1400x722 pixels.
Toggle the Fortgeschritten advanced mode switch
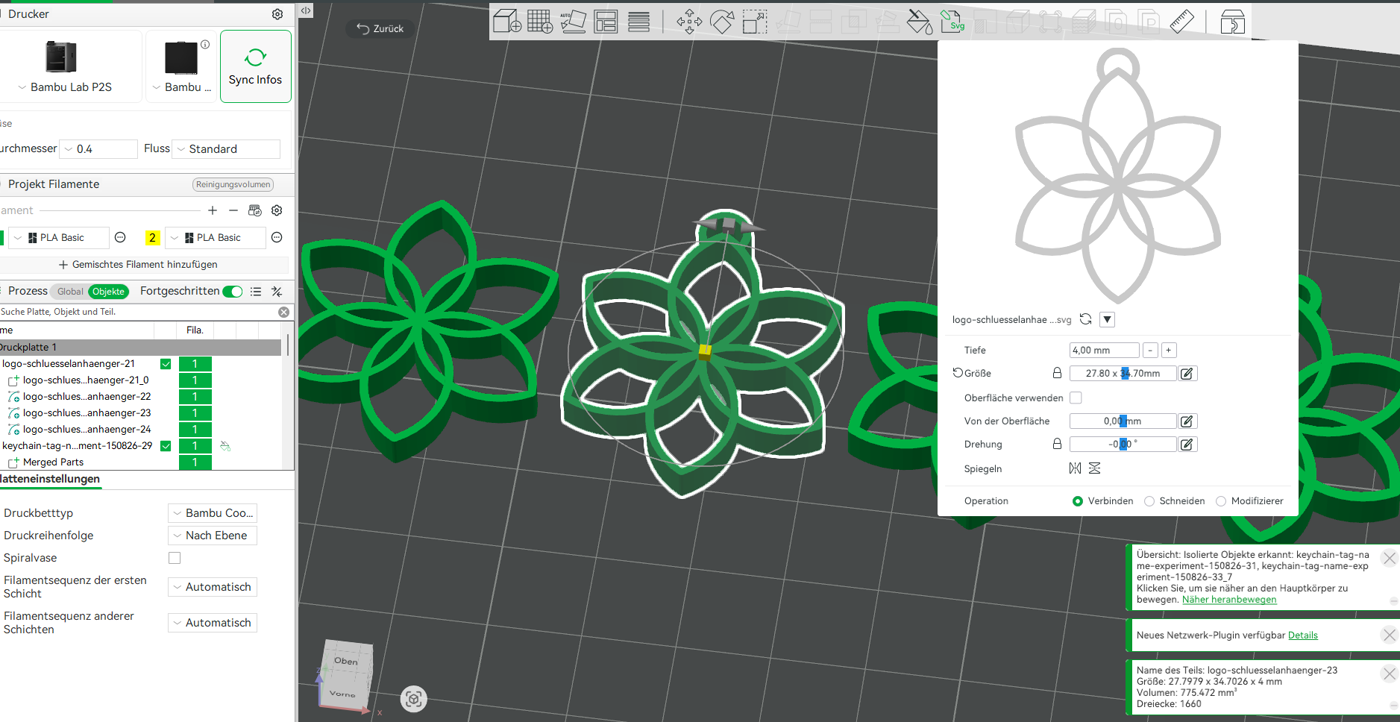tap(233, 291)
